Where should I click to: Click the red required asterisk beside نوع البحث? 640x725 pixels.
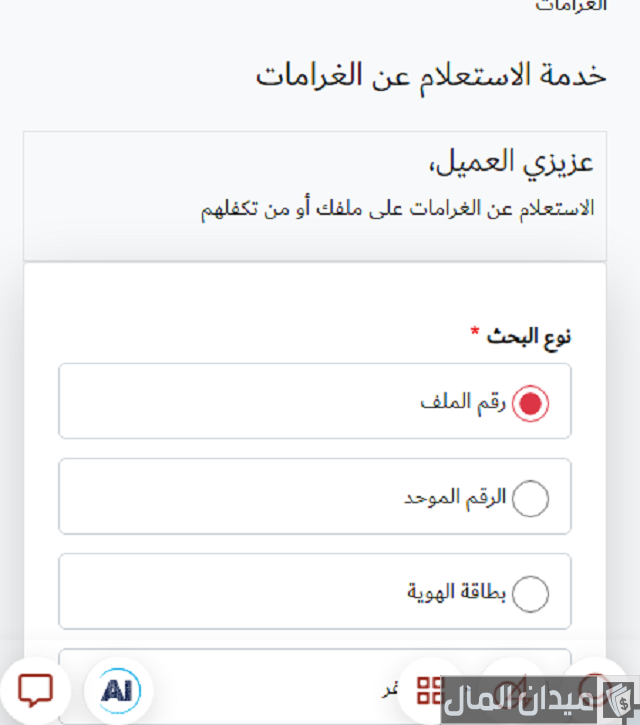coord(476,332)
